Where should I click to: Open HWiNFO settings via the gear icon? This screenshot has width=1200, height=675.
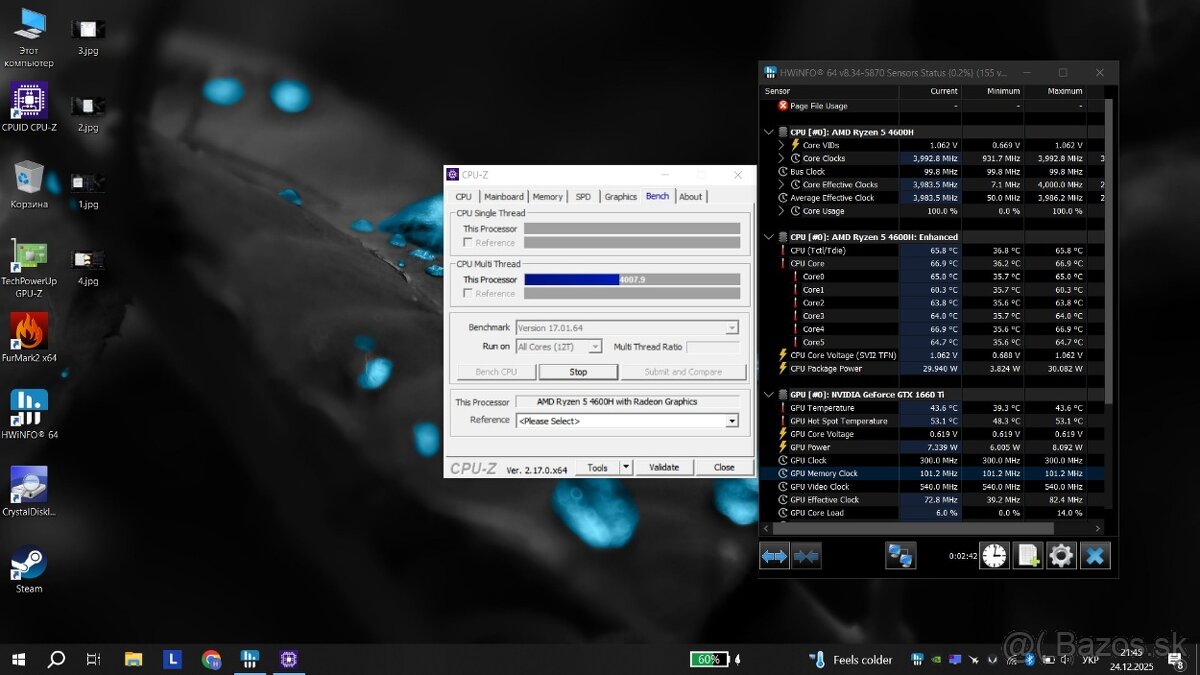point(1060,555)
